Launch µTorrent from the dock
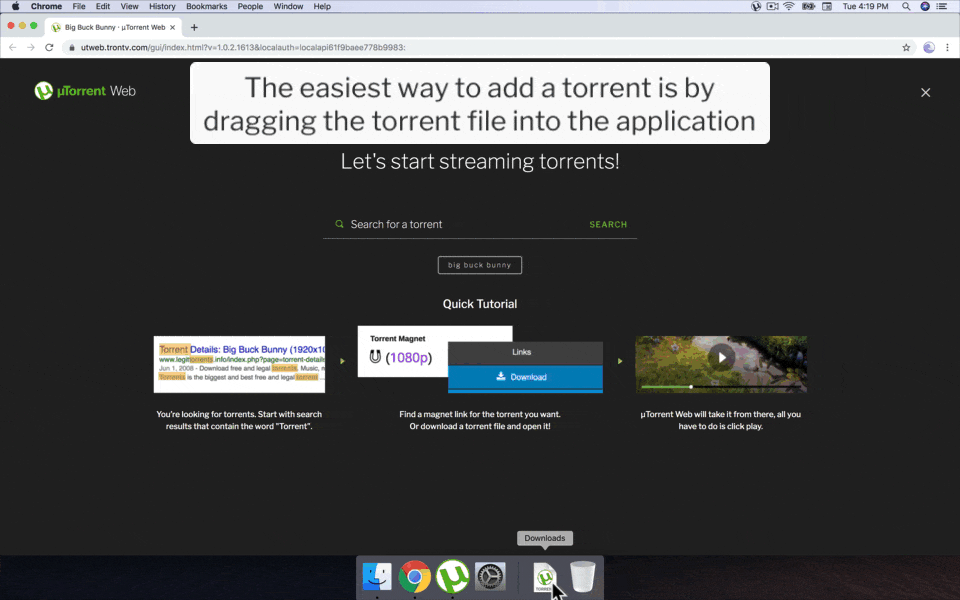The height and width of the screenshot is (600, 960). coord(453,576)
